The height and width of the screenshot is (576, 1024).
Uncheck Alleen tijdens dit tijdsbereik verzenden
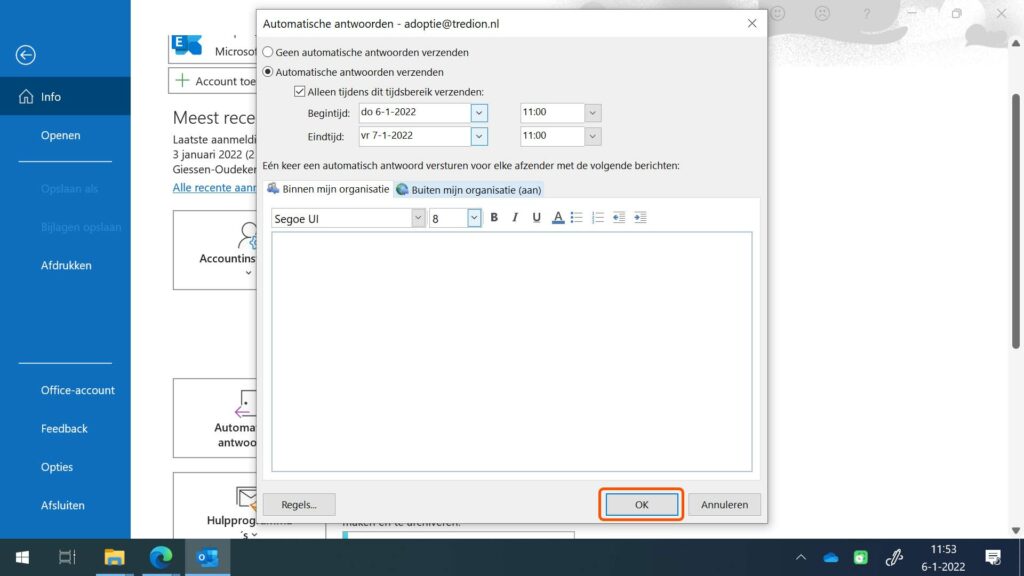click(x=299, y=92)
